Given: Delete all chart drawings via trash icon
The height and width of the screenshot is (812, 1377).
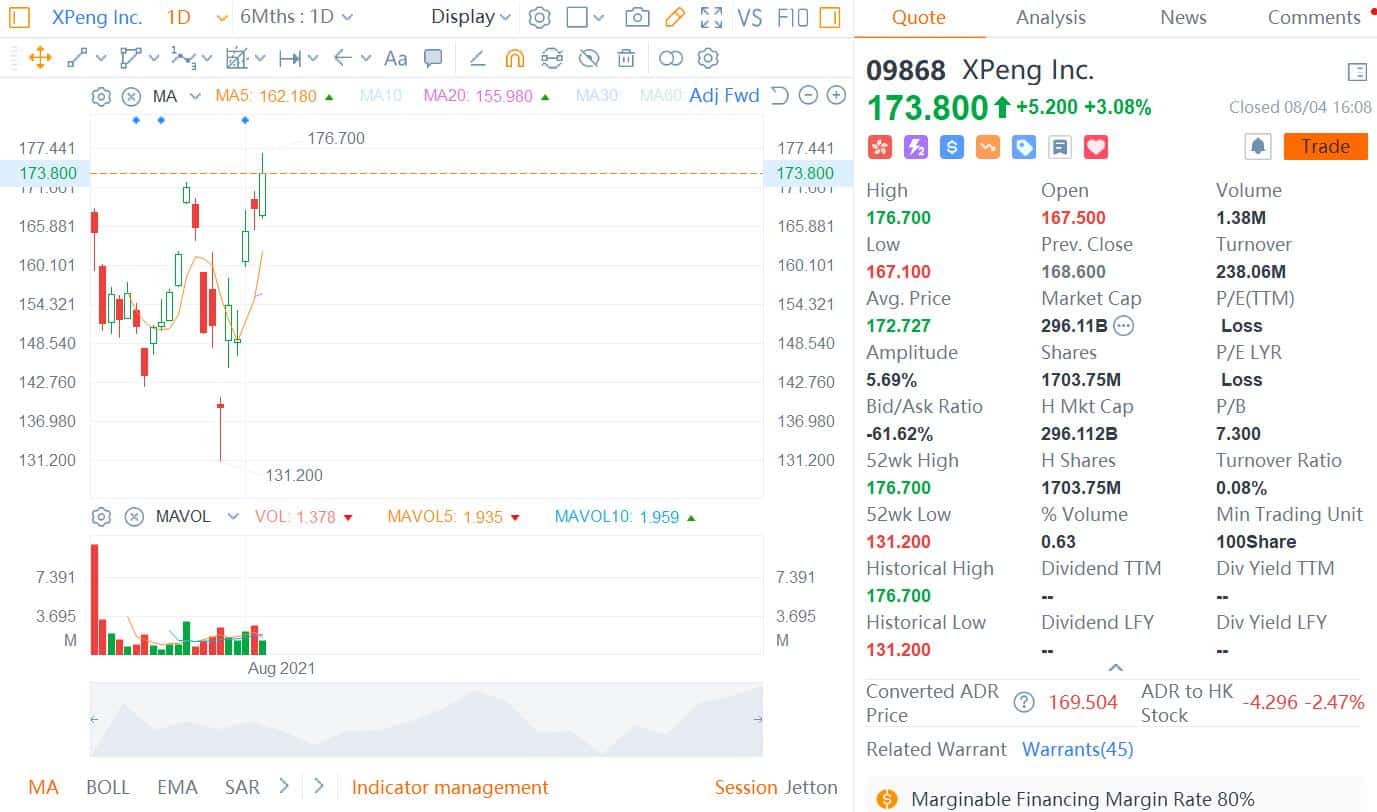Looking at the screenshot, I should click(626, 59).
